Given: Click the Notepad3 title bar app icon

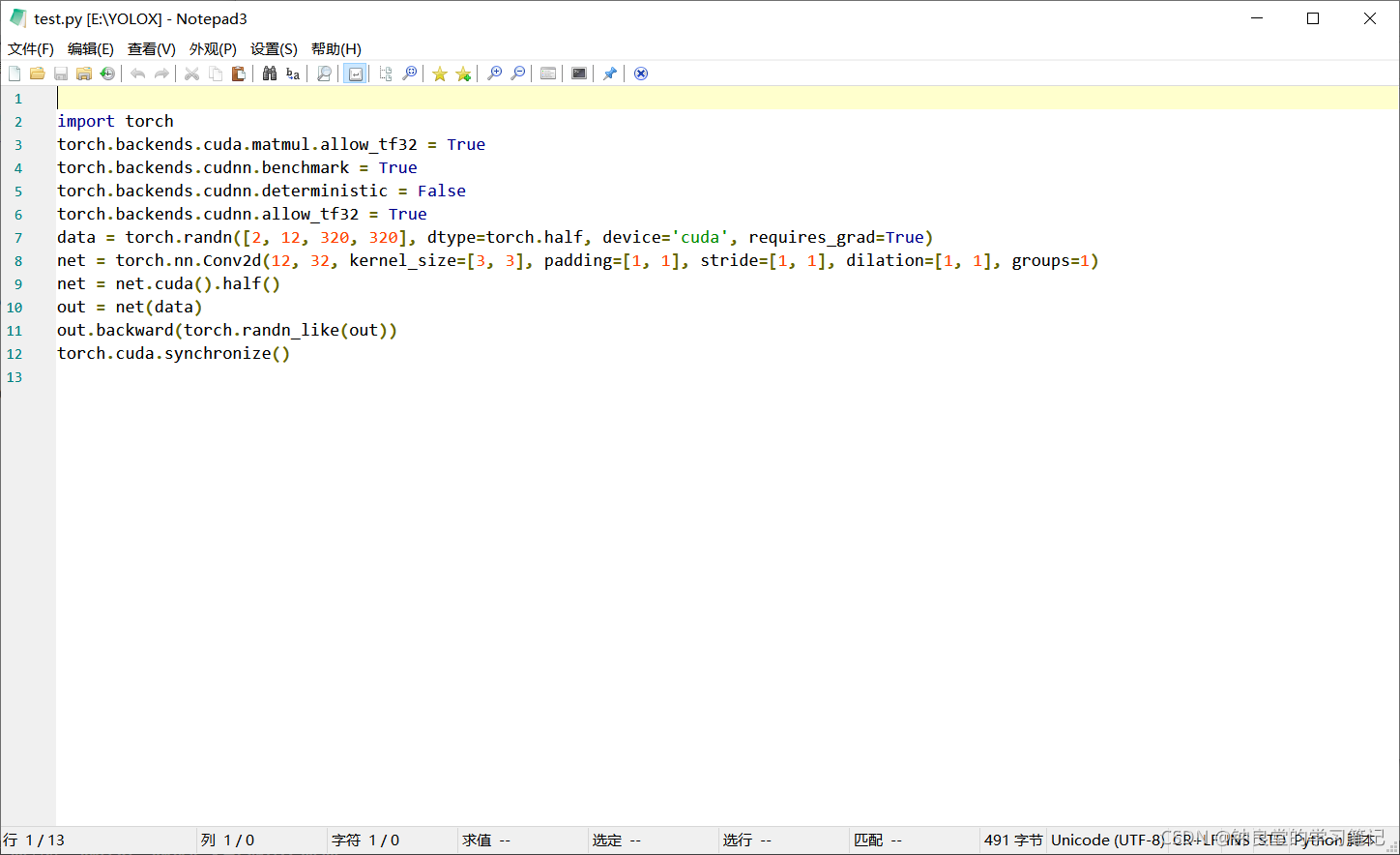Looking at the screenshot, I should click(x=18, y=18).
